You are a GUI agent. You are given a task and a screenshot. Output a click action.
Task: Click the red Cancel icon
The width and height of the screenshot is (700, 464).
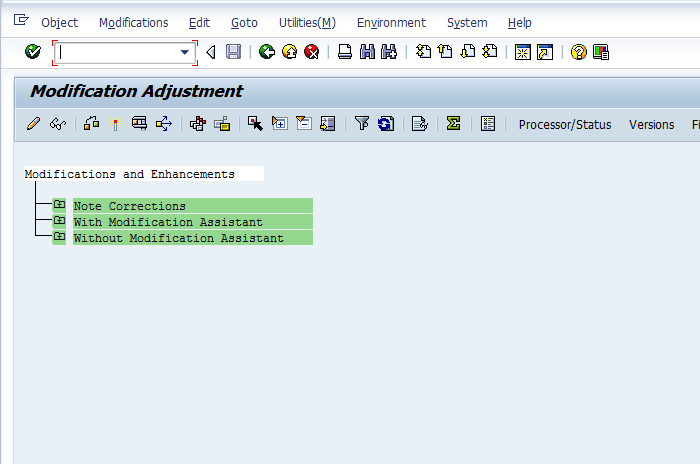coord(312,52)
